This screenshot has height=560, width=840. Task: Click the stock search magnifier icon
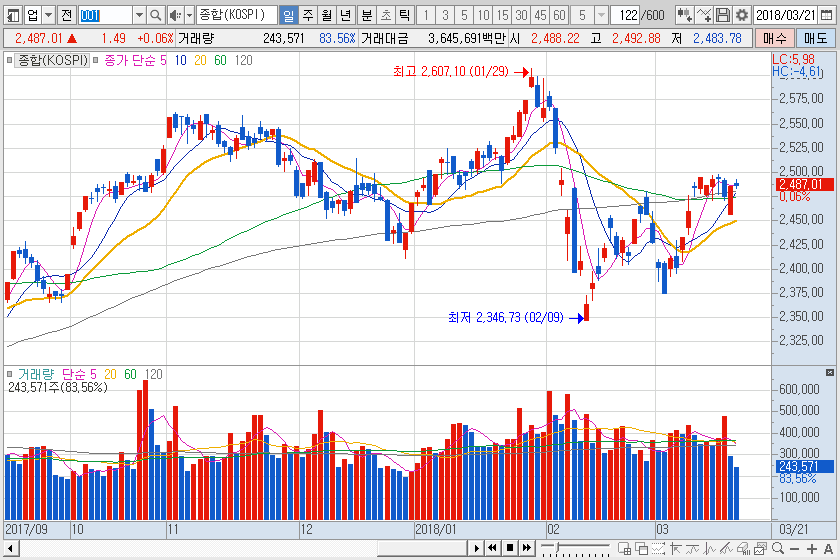(x=156, y=15)
